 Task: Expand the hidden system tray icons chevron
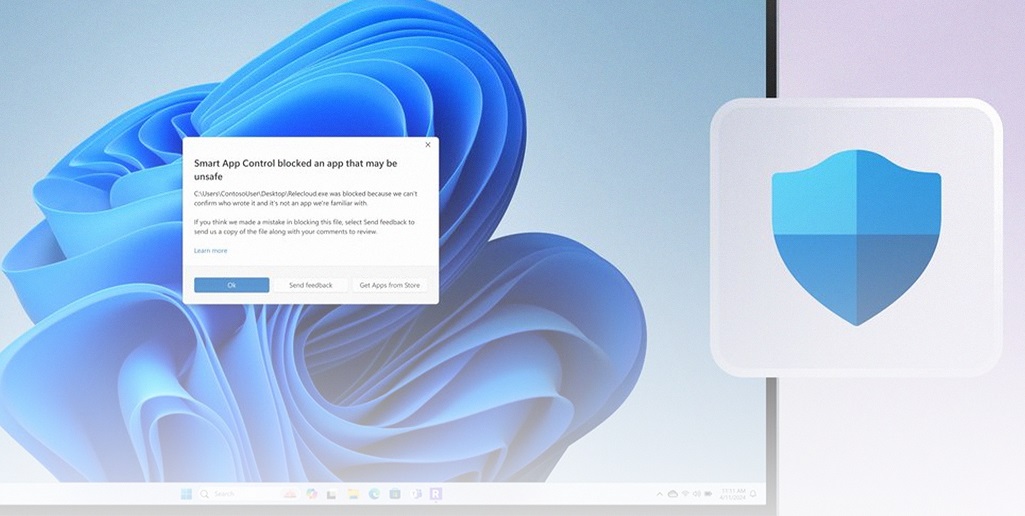[660, 494]
